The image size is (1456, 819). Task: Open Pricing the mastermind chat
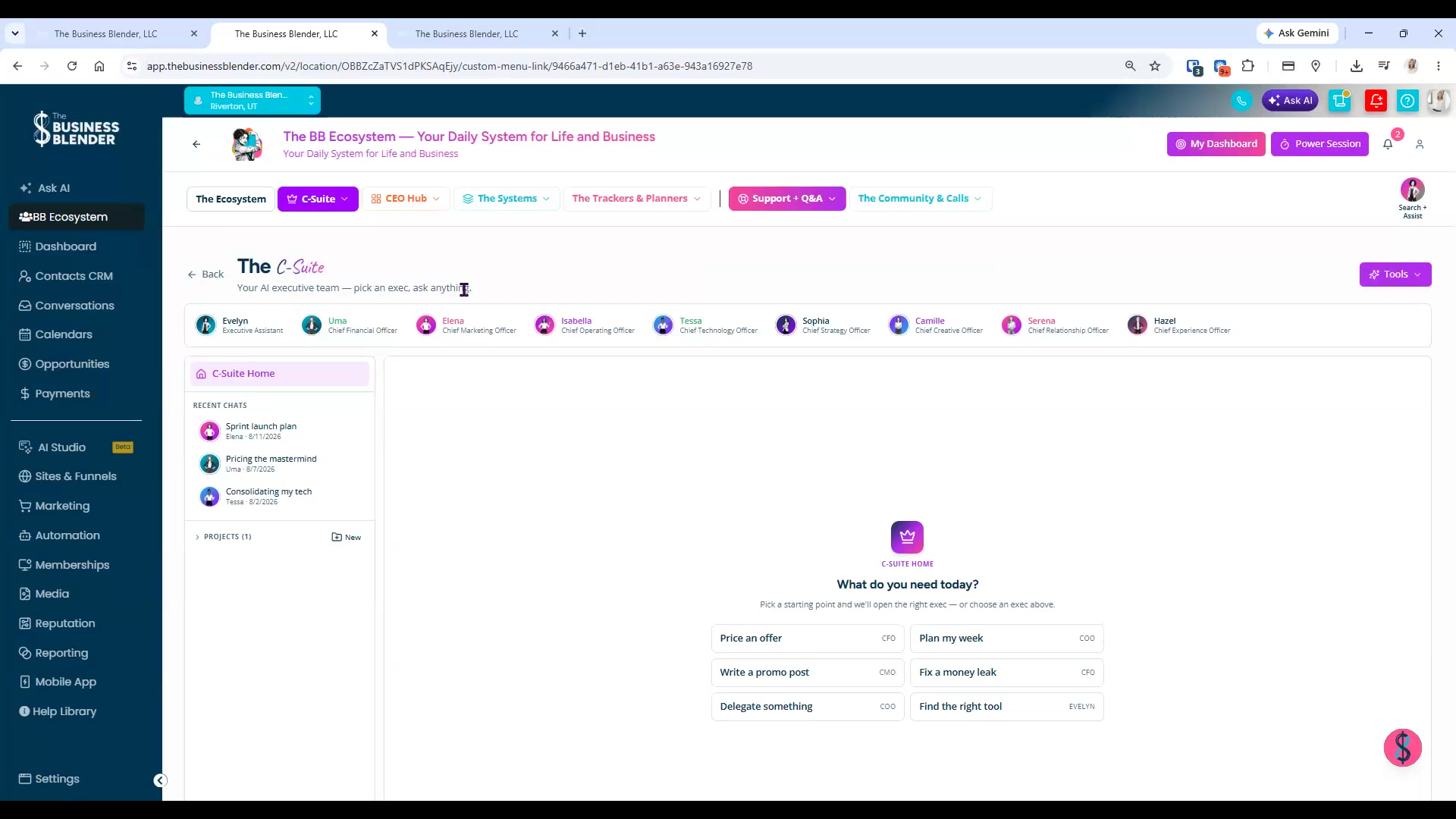(x=280, y=463)
